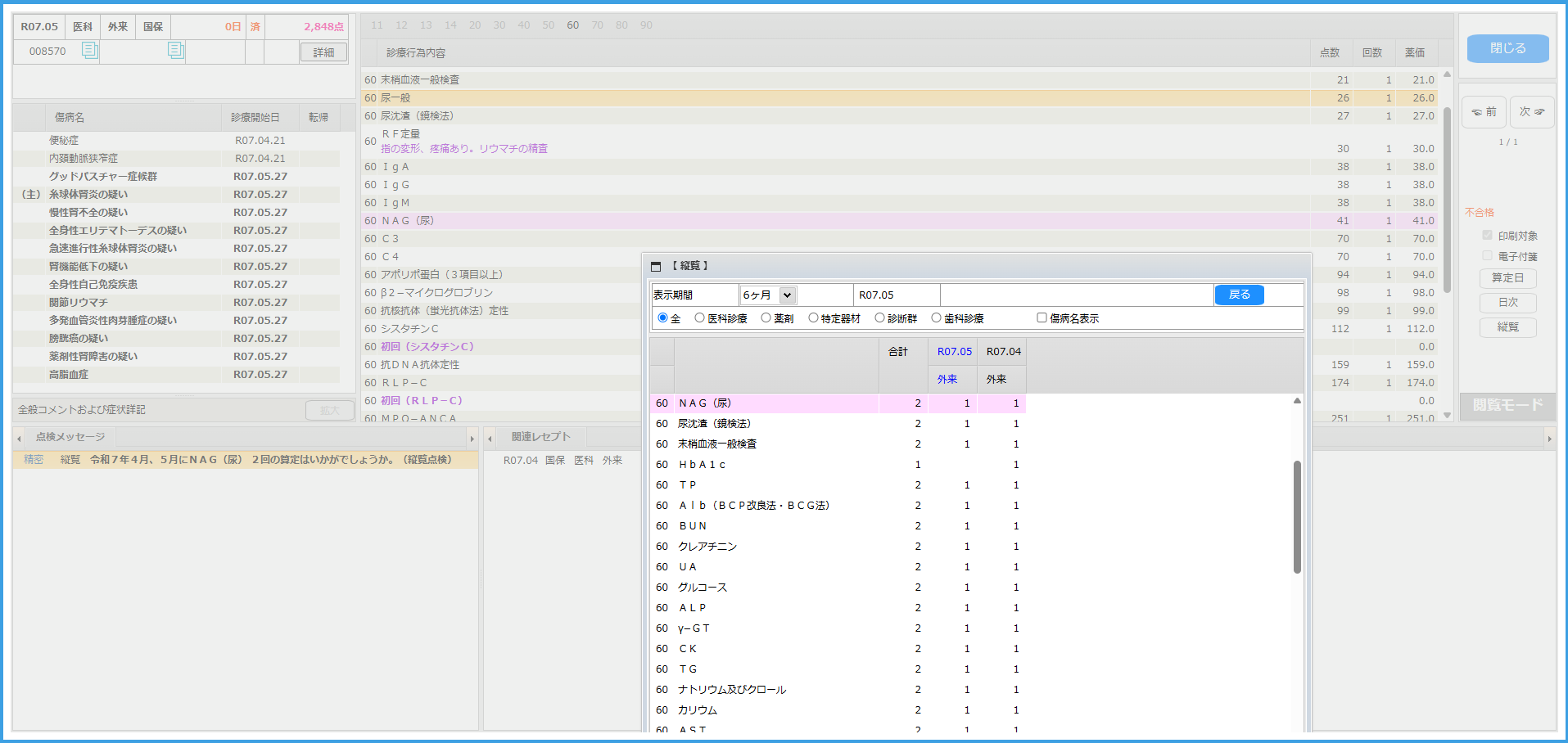Viewport: 1568px width, 743px height.
Task: Click the right arrow at the far right of the lower panel bar
Action: [x=1549, y=439]
